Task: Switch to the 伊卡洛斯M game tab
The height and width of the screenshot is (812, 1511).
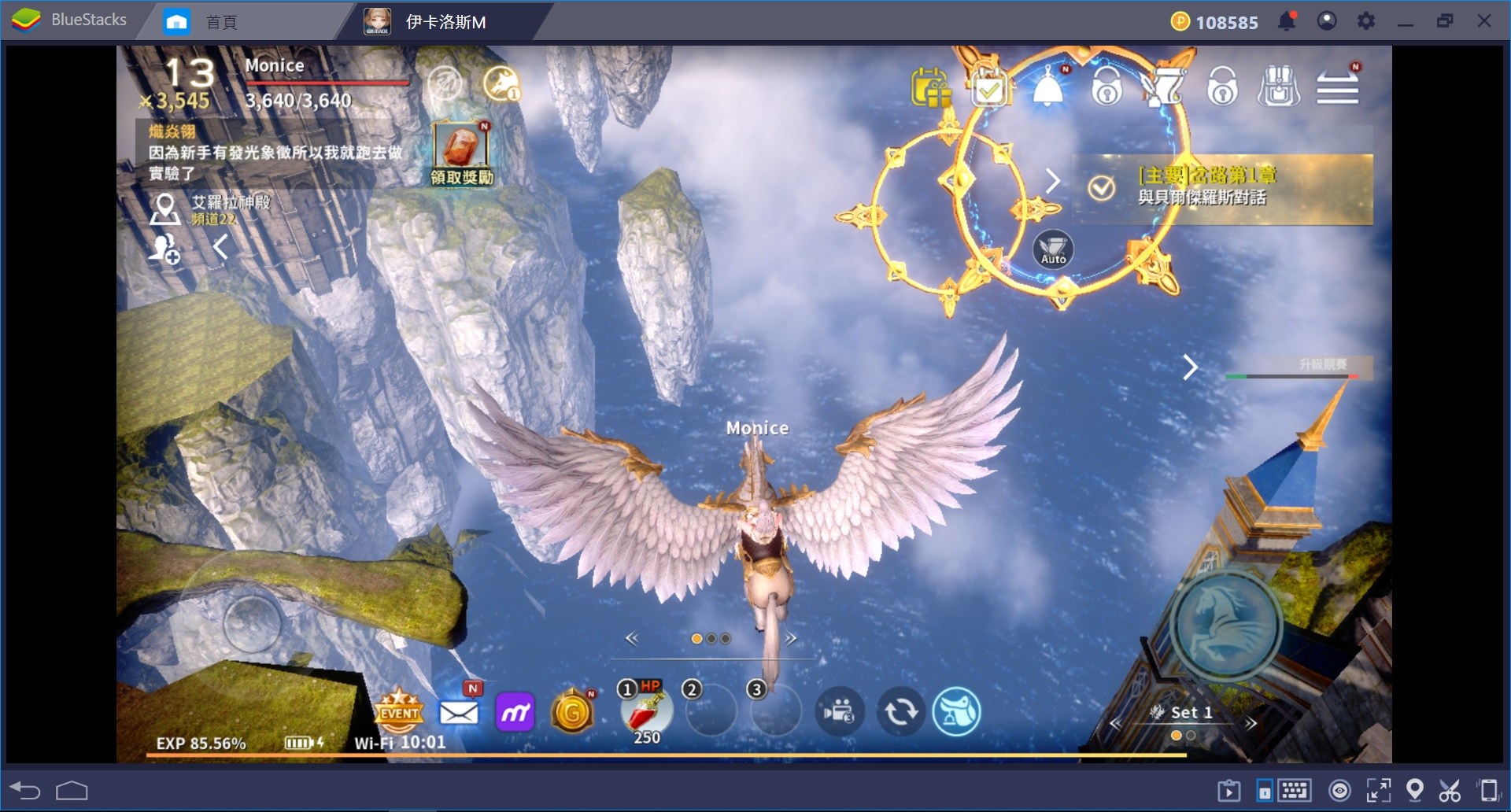Action: click(427, 21)
